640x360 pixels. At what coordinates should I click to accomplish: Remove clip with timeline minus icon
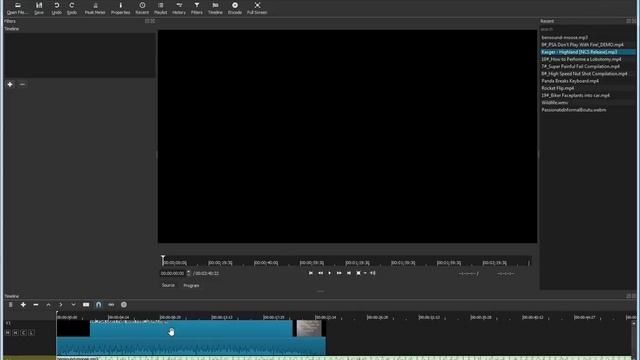(x=36, y=304)
